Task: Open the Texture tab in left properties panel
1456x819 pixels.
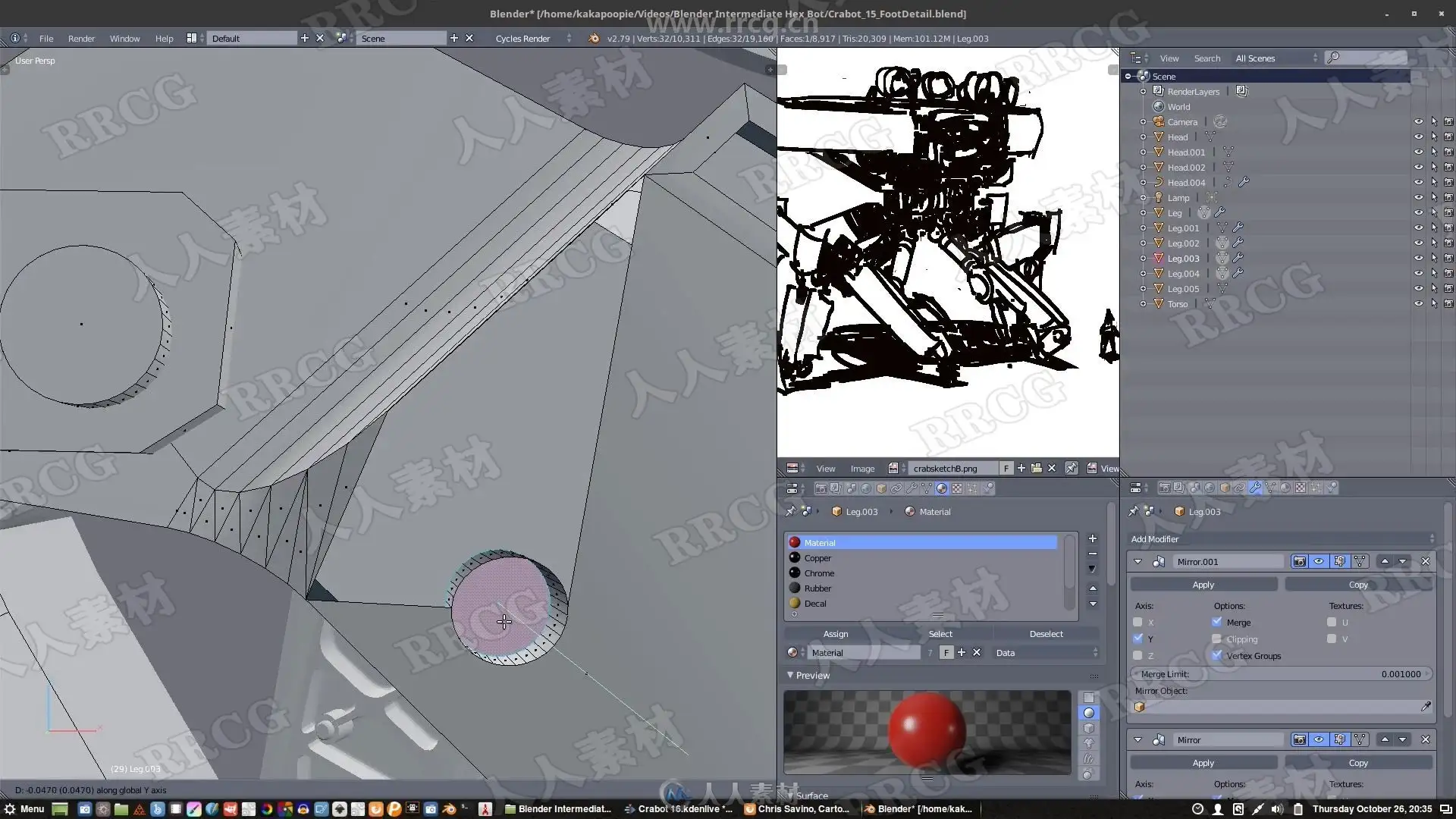Action: point(957,488)
